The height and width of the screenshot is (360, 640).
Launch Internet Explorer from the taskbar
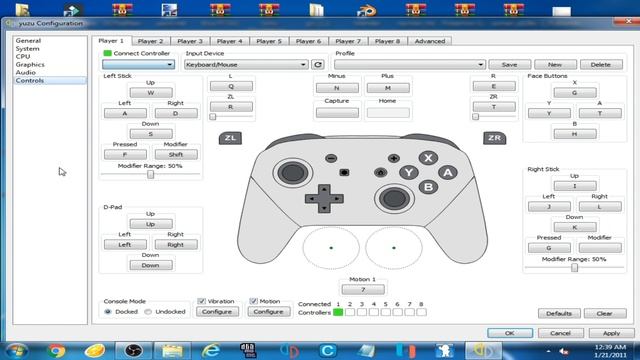(x=211, y=351)
